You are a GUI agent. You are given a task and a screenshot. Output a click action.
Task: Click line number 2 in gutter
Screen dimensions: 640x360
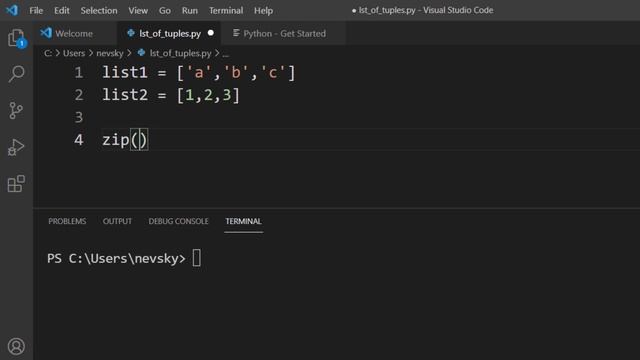pos(78,95)
